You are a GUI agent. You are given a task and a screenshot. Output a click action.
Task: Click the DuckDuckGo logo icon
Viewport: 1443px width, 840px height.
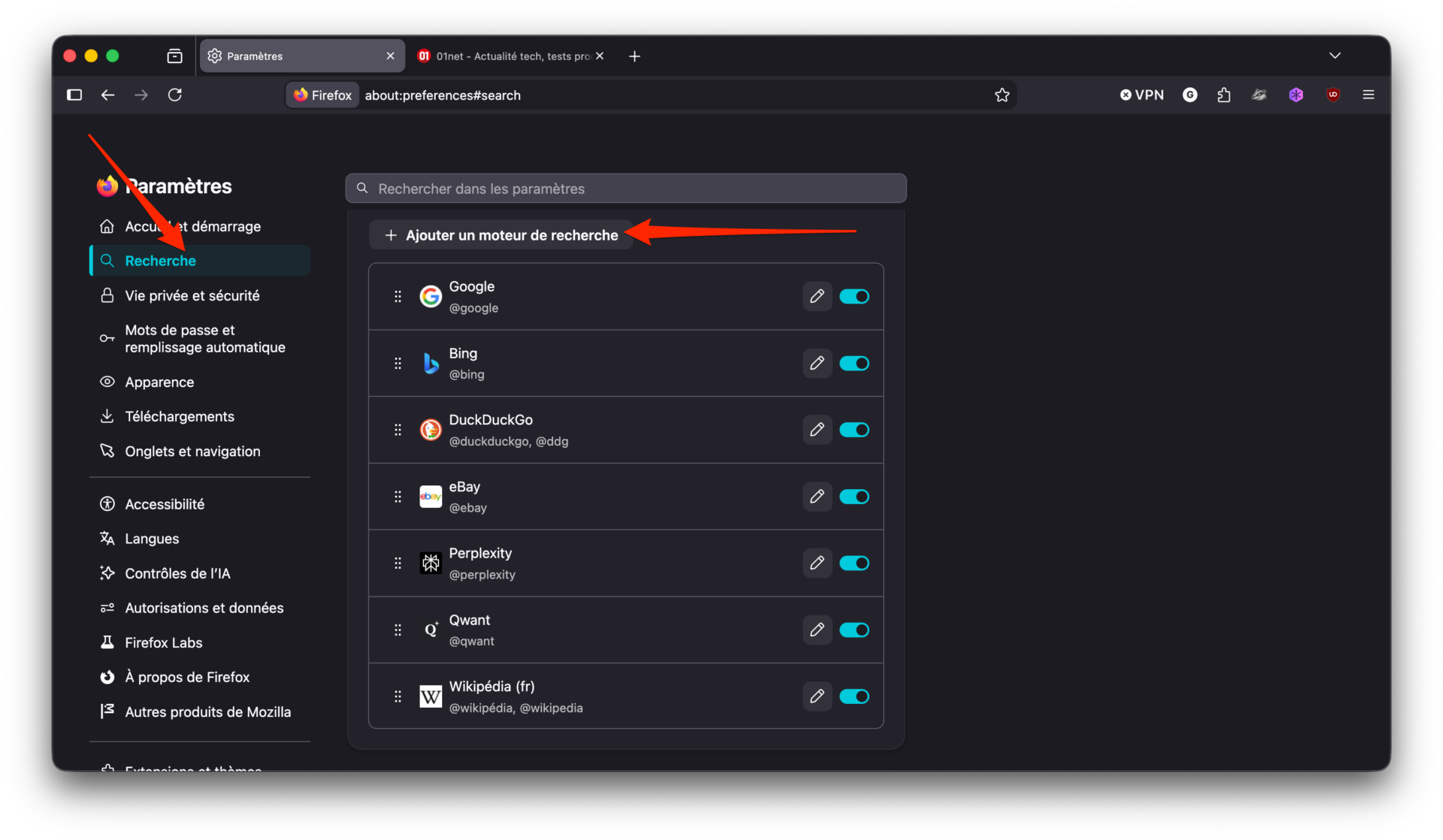click(431, 430)
